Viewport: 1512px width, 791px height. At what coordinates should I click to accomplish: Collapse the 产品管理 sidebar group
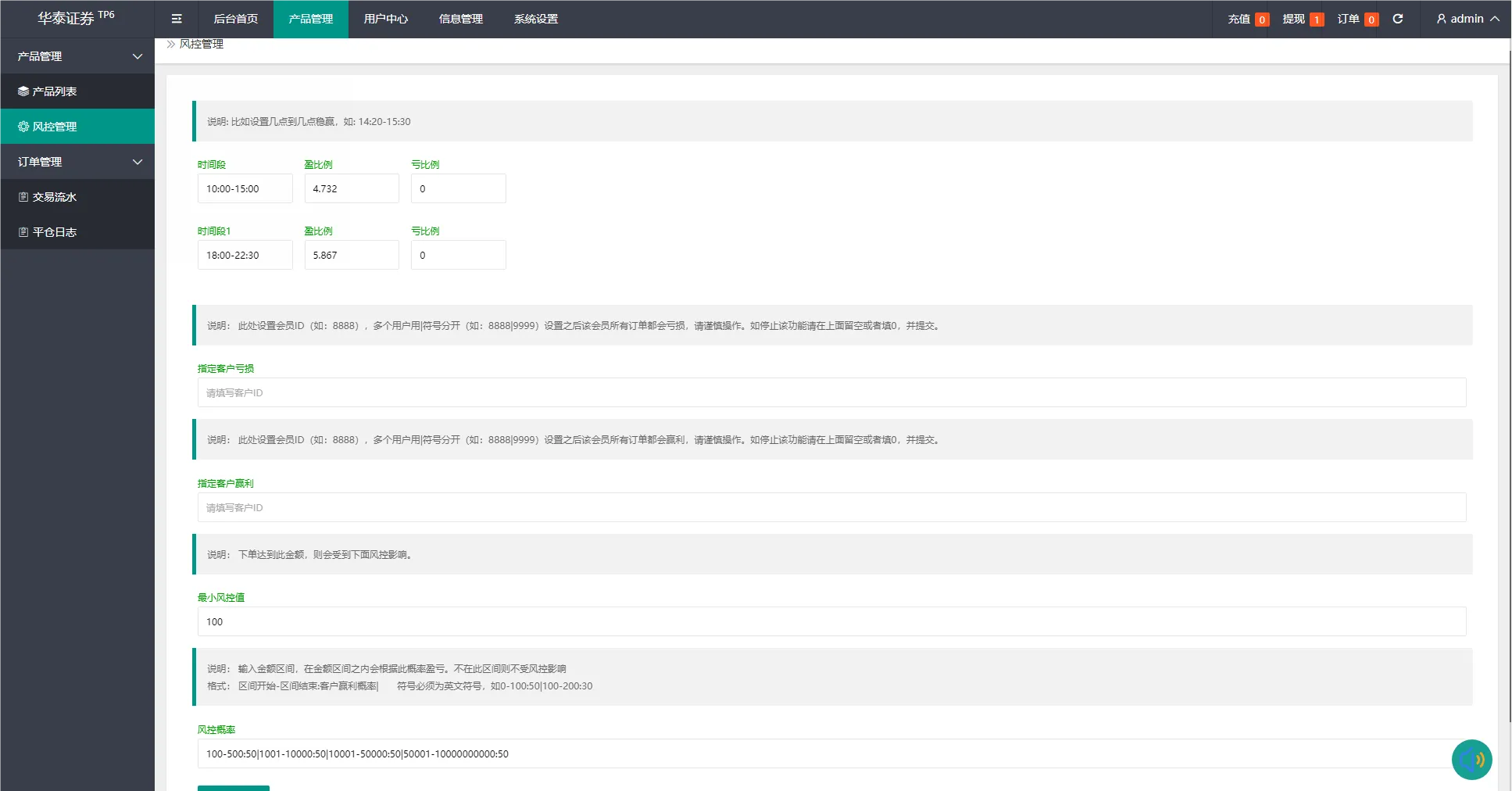click(x=138, y=56)
